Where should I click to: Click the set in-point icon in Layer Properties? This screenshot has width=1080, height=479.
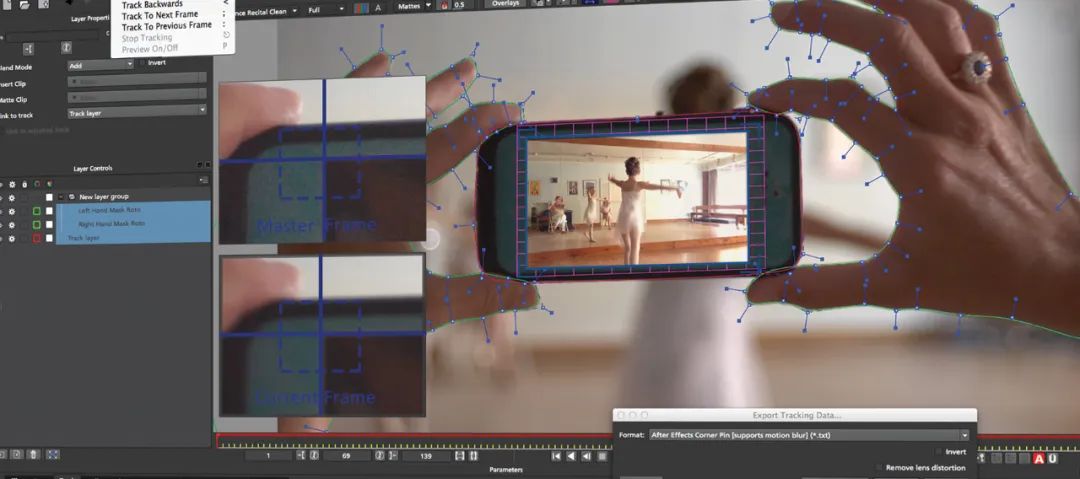coord(28,48)
